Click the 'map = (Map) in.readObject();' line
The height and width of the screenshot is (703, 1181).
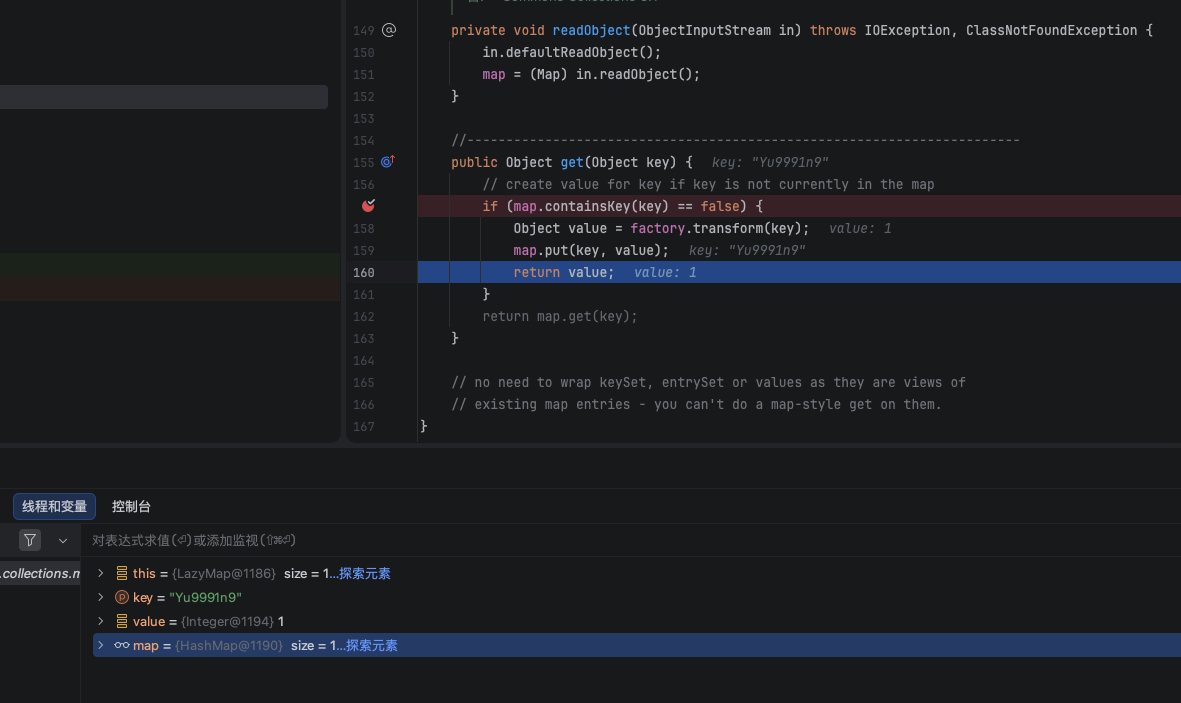point(591,75)
